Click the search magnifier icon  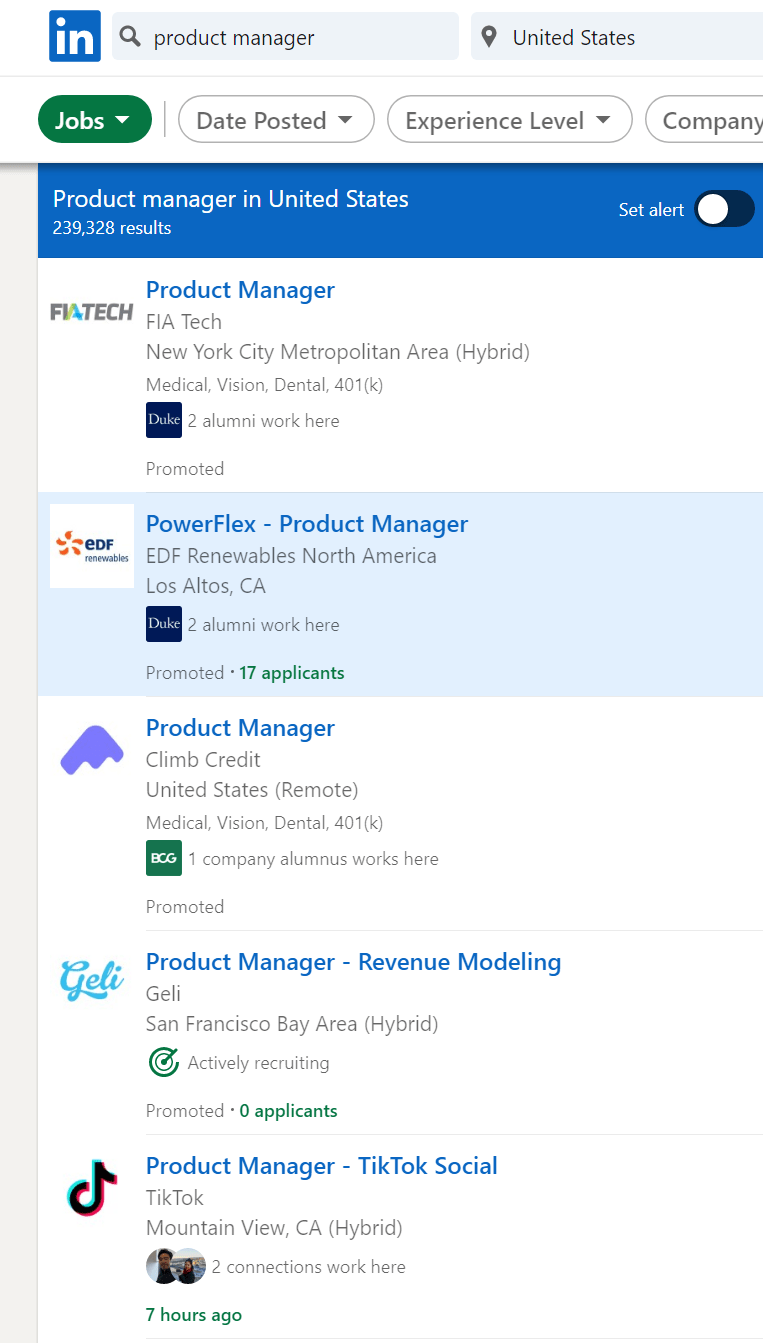[130, 37]
